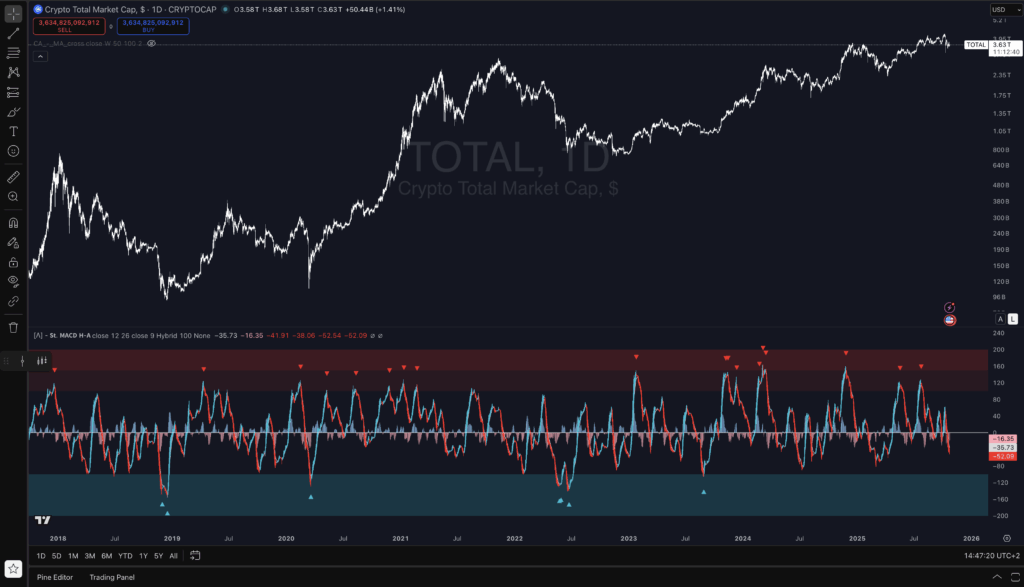Select the crosshair cursor tool

coord(13,13)
